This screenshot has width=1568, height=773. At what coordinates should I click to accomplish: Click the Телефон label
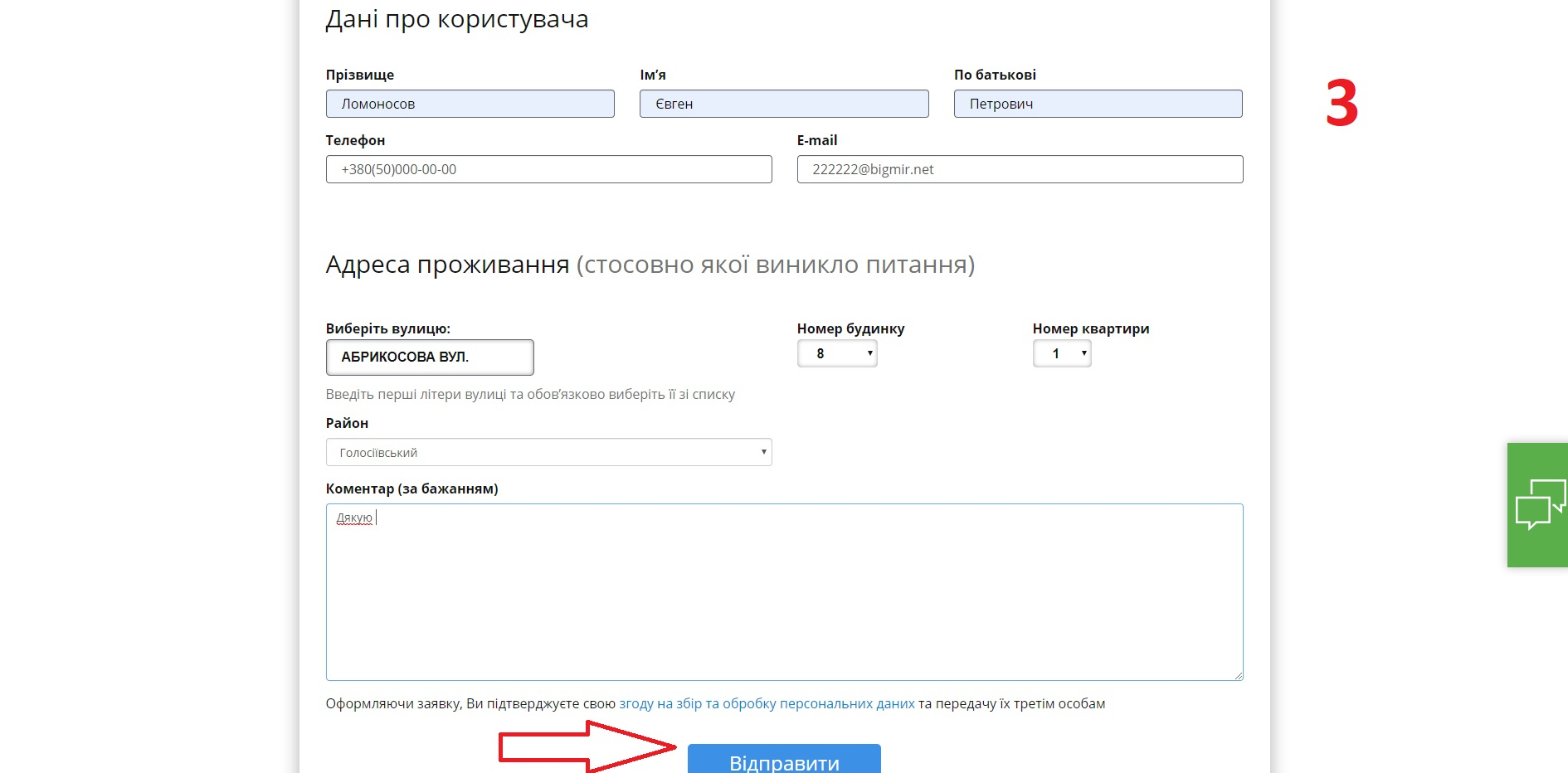(x=355, y=140)
